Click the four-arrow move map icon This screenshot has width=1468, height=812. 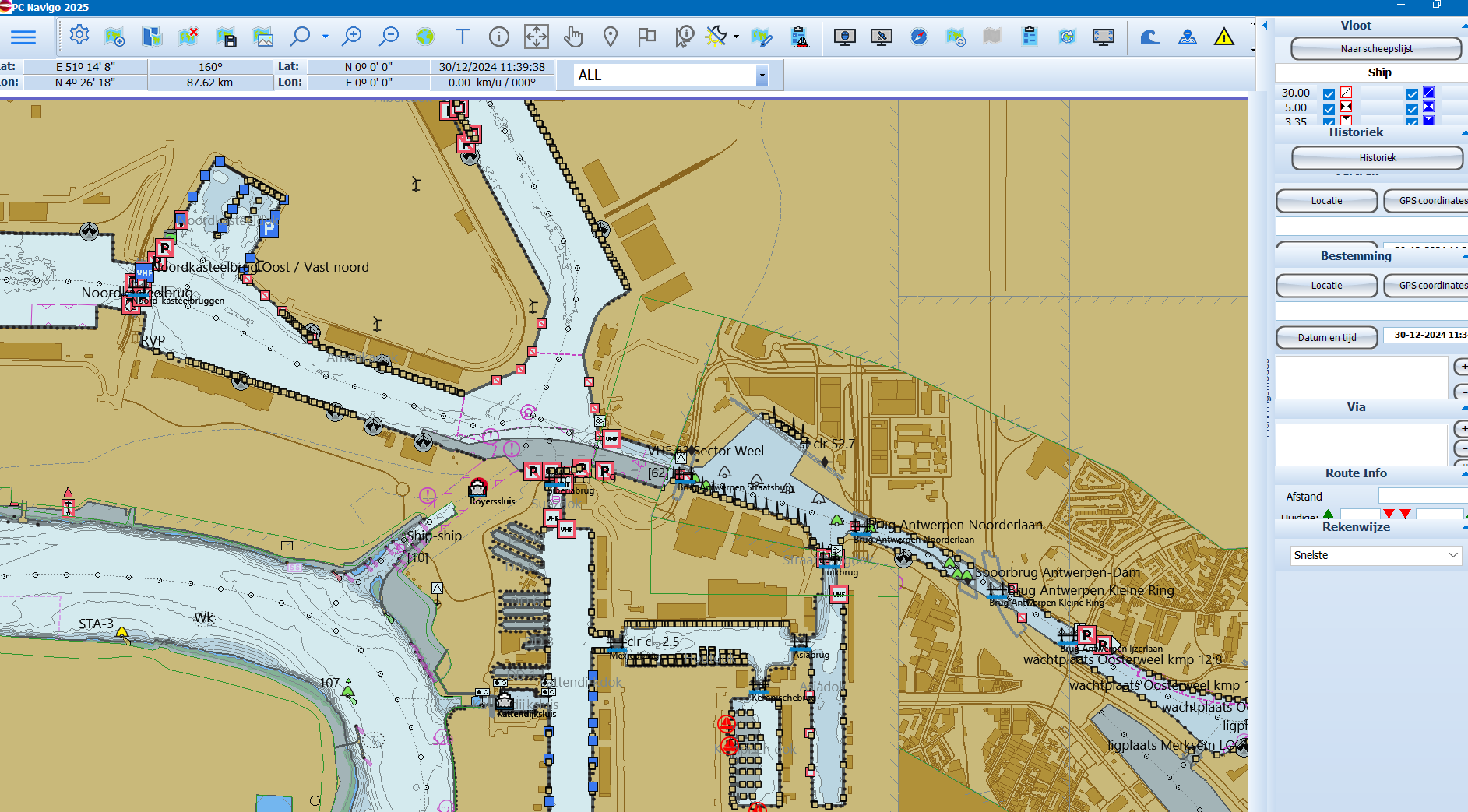click(537, 37)
